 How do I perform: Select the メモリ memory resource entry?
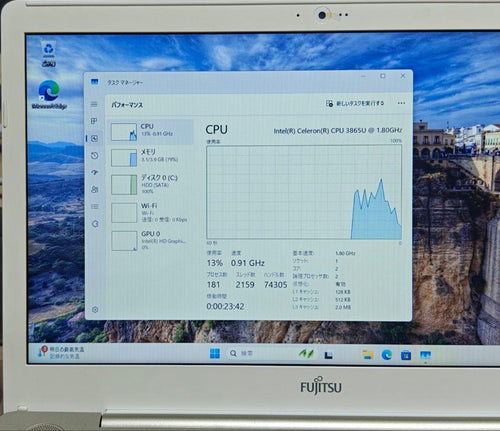tap(152, 157)
